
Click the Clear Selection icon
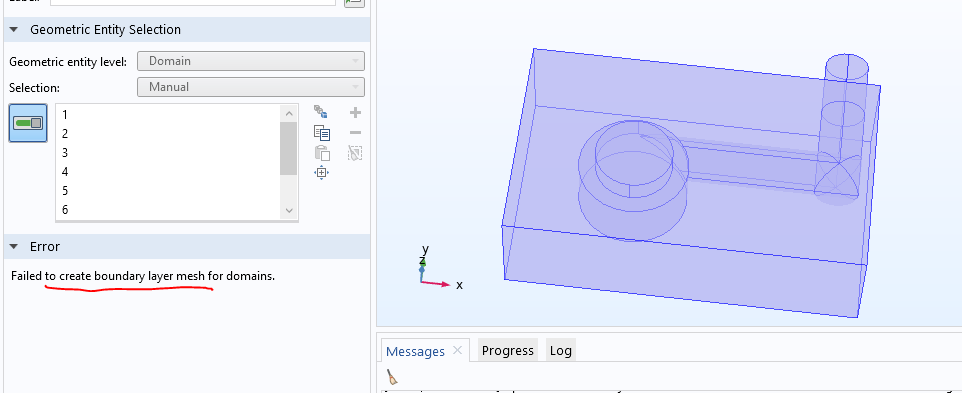point(355,153)
